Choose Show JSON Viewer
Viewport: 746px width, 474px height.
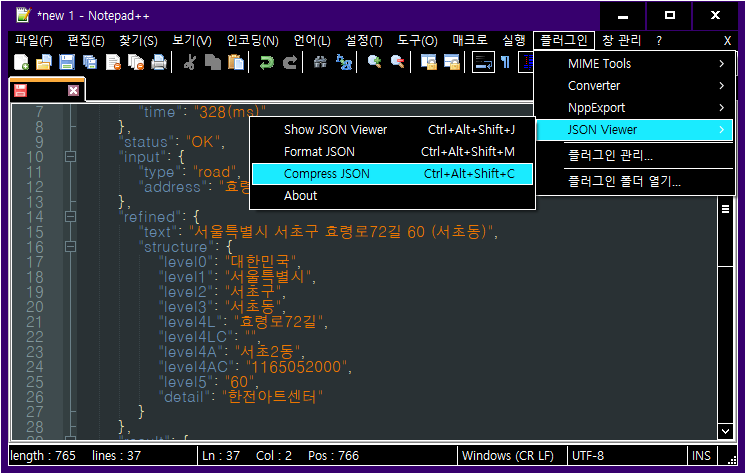tap(392, 129)
